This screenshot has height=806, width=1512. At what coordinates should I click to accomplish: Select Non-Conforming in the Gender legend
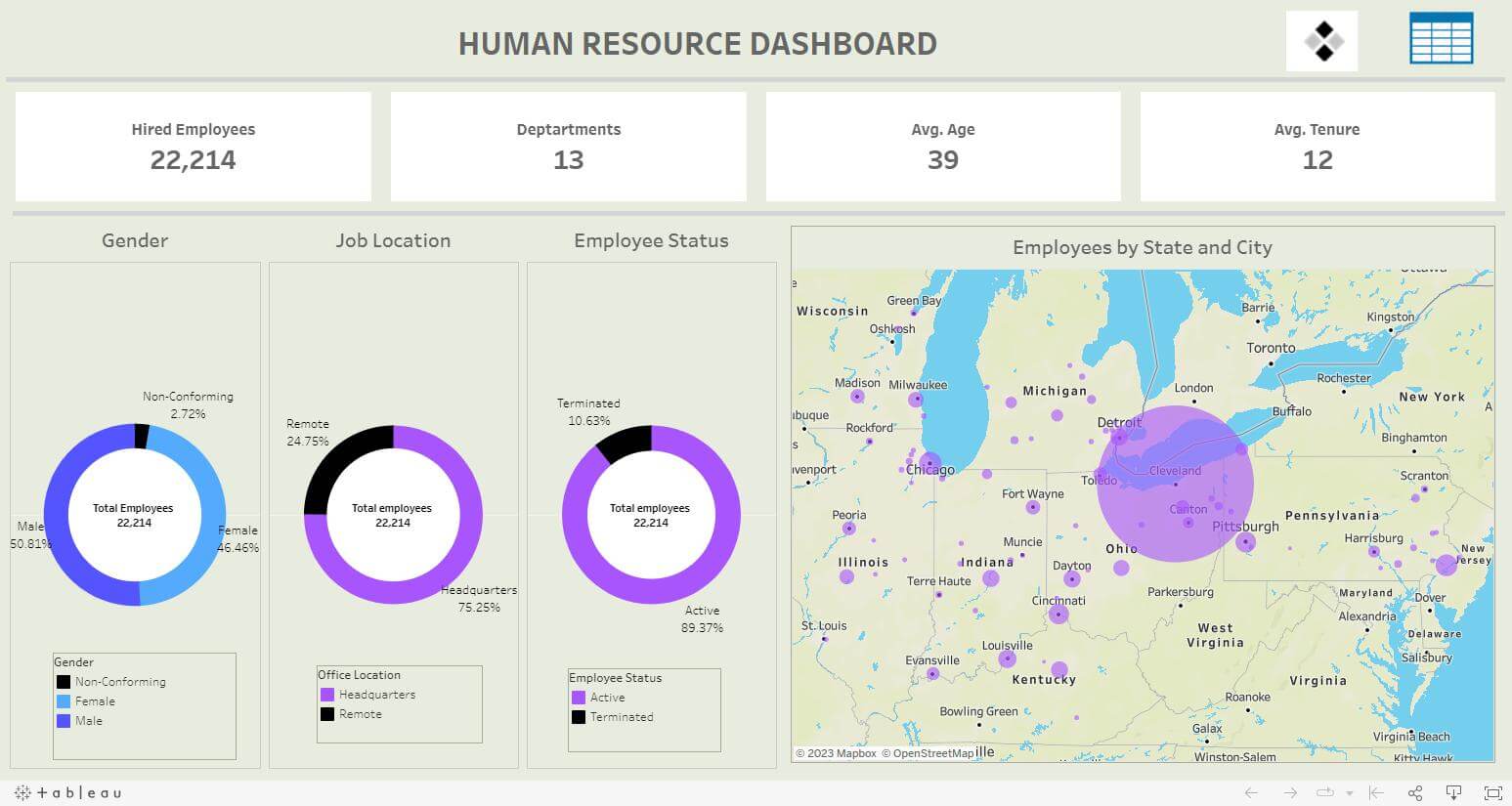click(x=110, y=682)
